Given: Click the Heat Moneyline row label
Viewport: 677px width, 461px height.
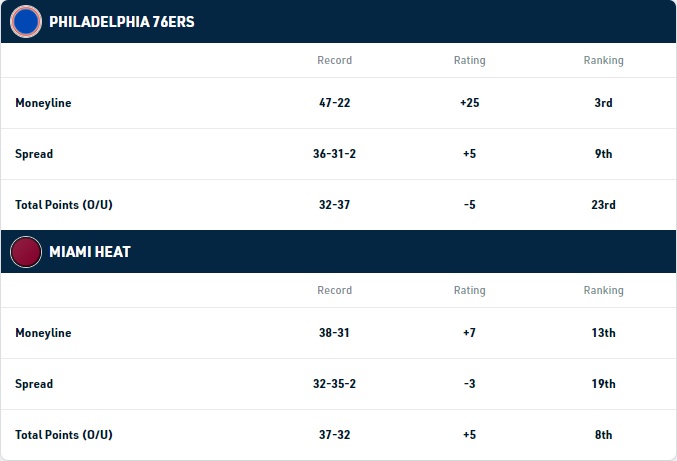Looking at the screenshot, I should coord(43,333).
